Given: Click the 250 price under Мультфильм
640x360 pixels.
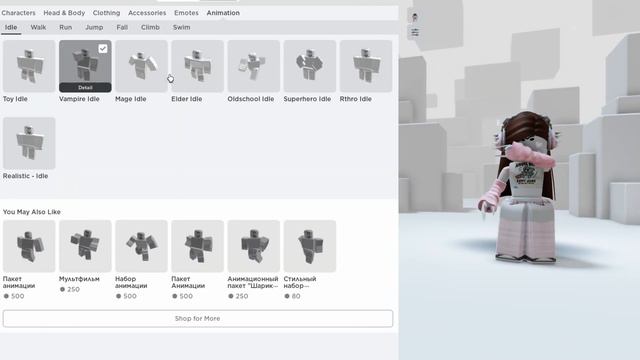Looking at the screenshot, I should point(70,289).
